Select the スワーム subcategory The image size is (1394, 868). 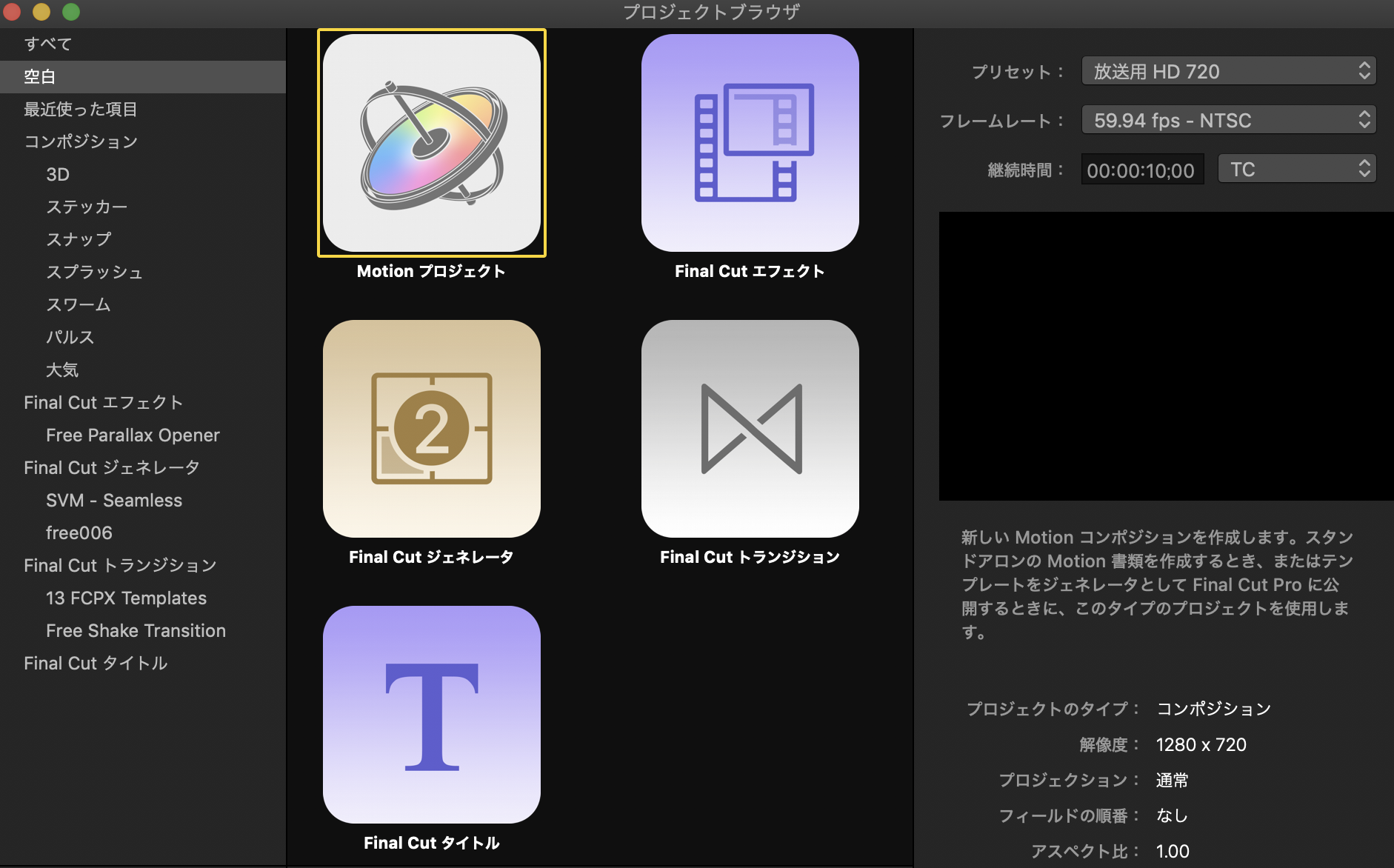click(x=143, y=305)
